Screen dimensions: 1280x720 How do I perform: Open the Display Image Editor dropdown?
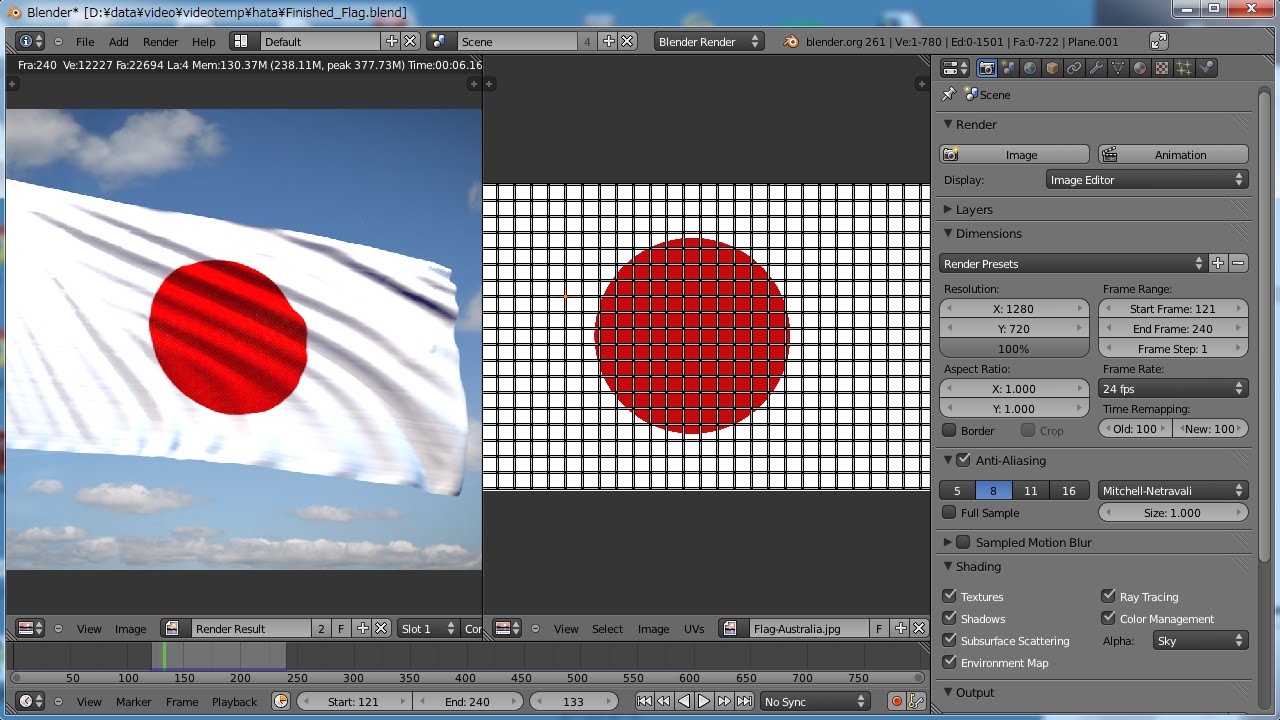[1147, 180]
